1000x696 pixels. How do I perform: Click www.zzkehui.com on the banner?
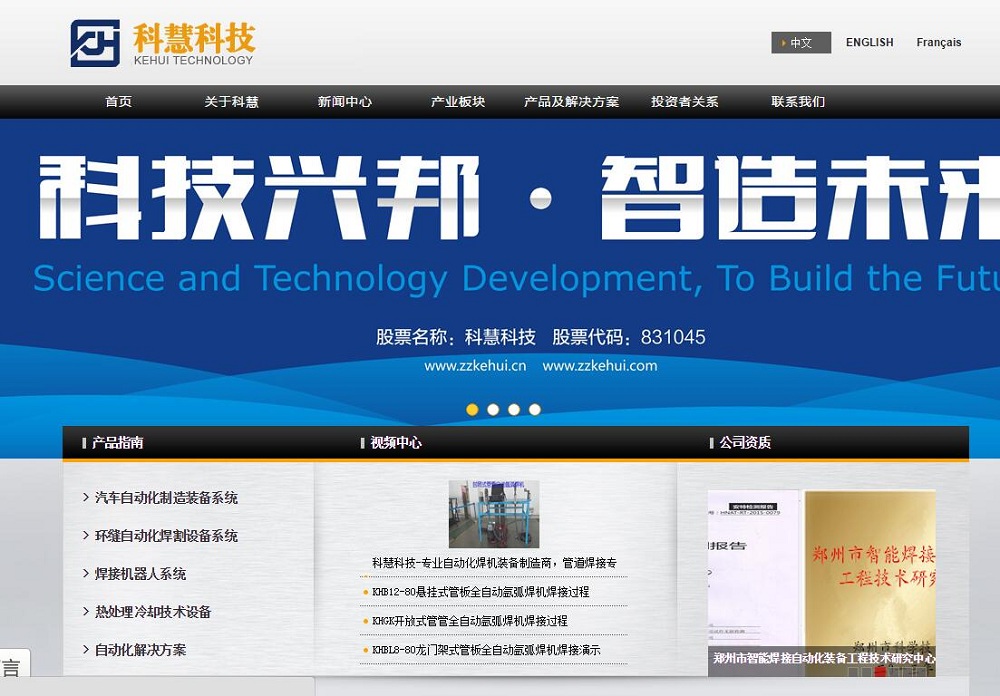(599, 366)
